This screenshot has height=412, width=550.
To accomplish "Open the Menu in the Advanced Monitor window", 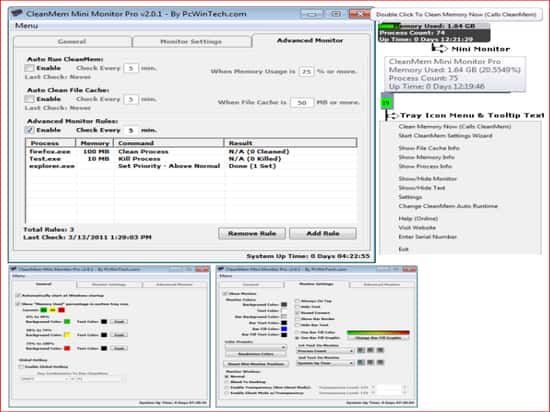I will tap(27, 26).
